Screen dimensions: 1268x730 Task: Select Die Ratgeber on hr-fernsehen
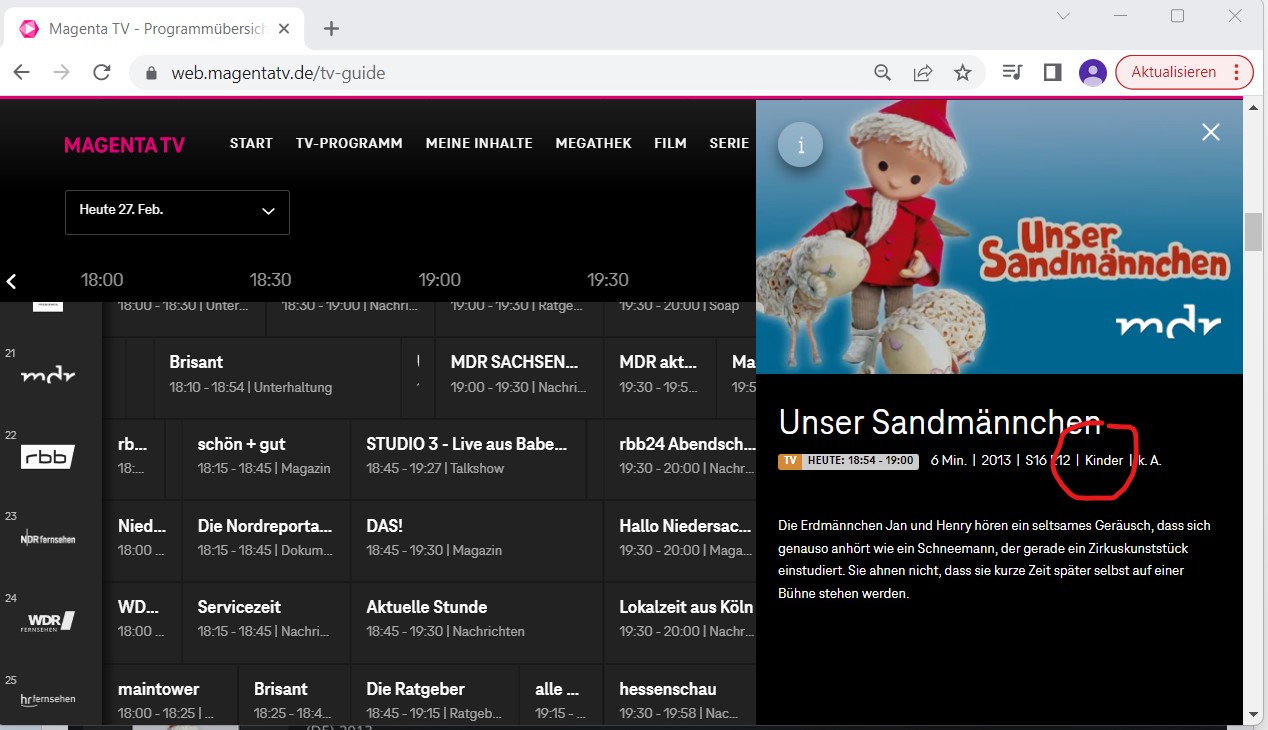(x=435, y=696)
